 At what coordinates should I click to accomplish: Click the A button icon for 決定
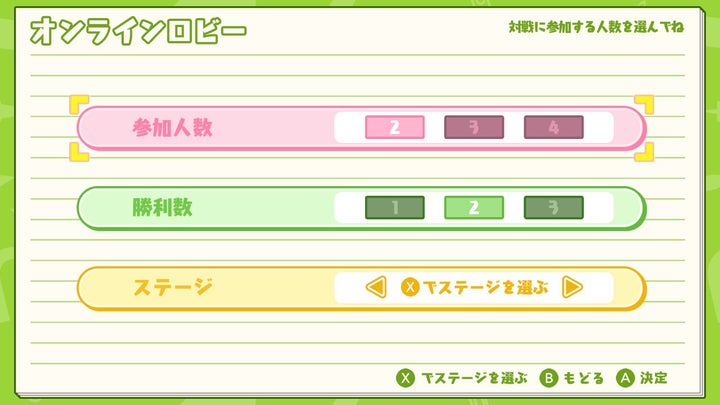[x=625, y=379]
